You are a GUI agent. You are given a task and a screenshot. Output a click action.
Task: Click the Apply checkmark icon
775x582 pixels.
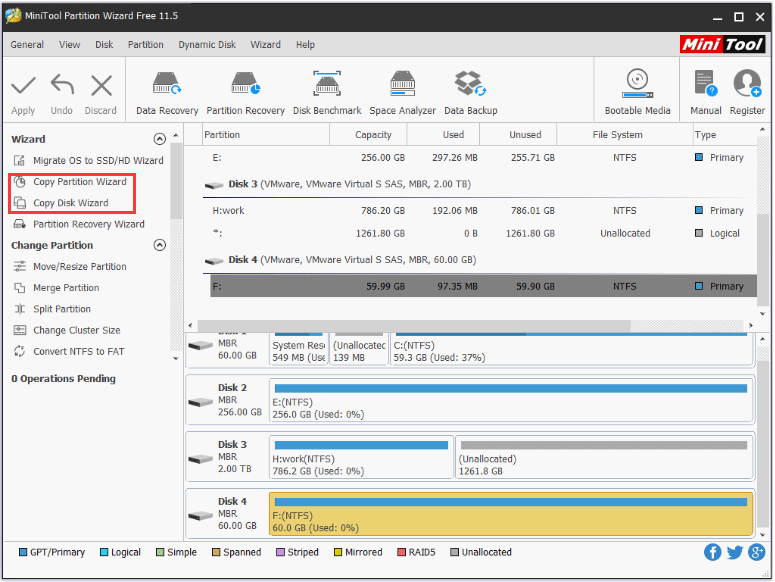click(23, 85)
